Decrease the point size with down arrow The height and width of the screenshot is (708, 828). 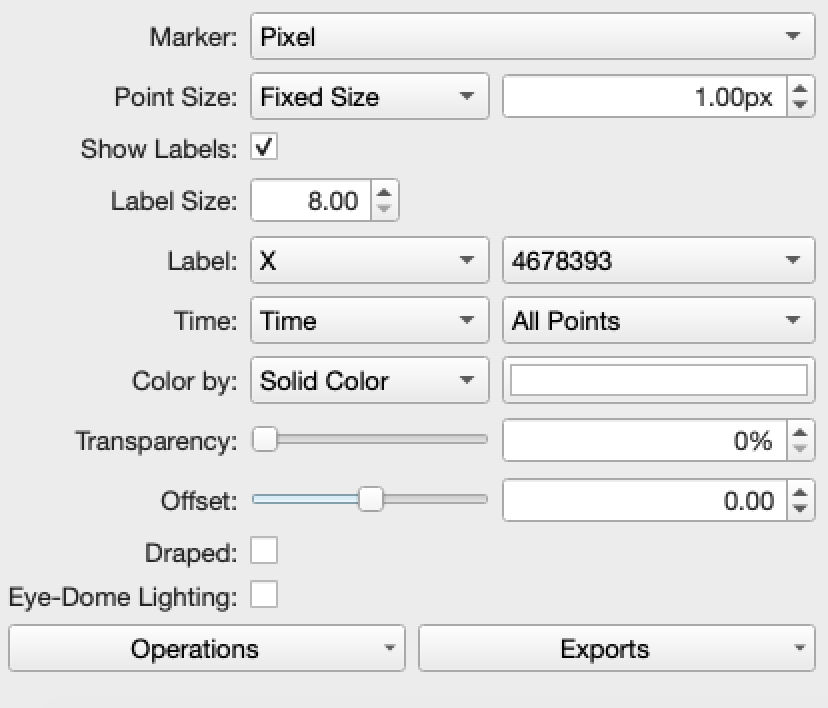[800, 105]
